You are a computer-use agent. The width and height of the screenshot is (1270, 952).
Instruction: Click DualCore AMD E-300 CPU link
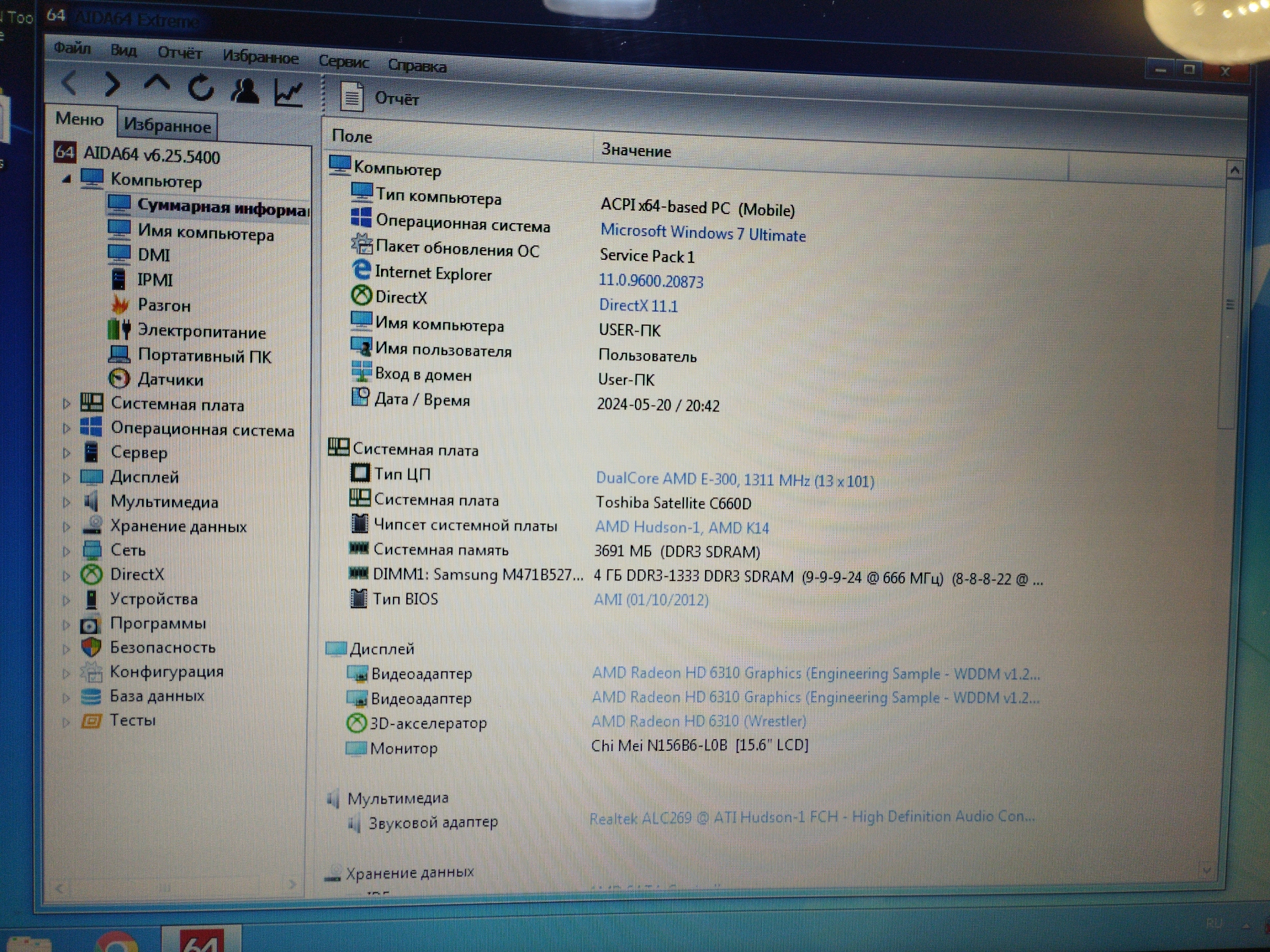pos(735,480)
